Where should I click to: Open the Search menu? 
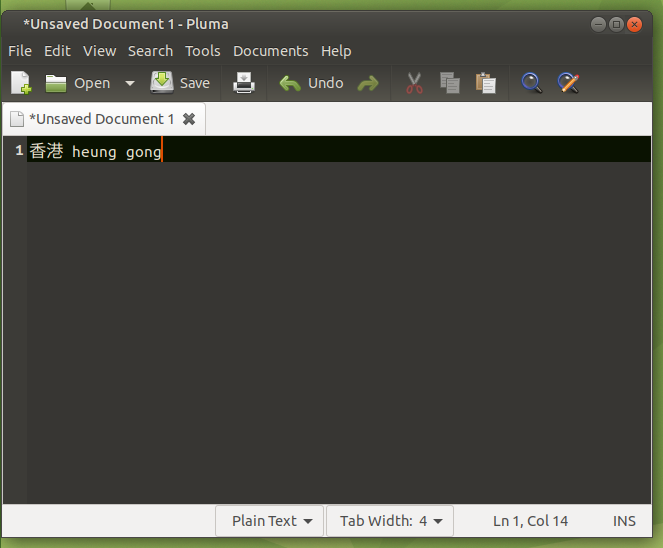tap(150, 51)
